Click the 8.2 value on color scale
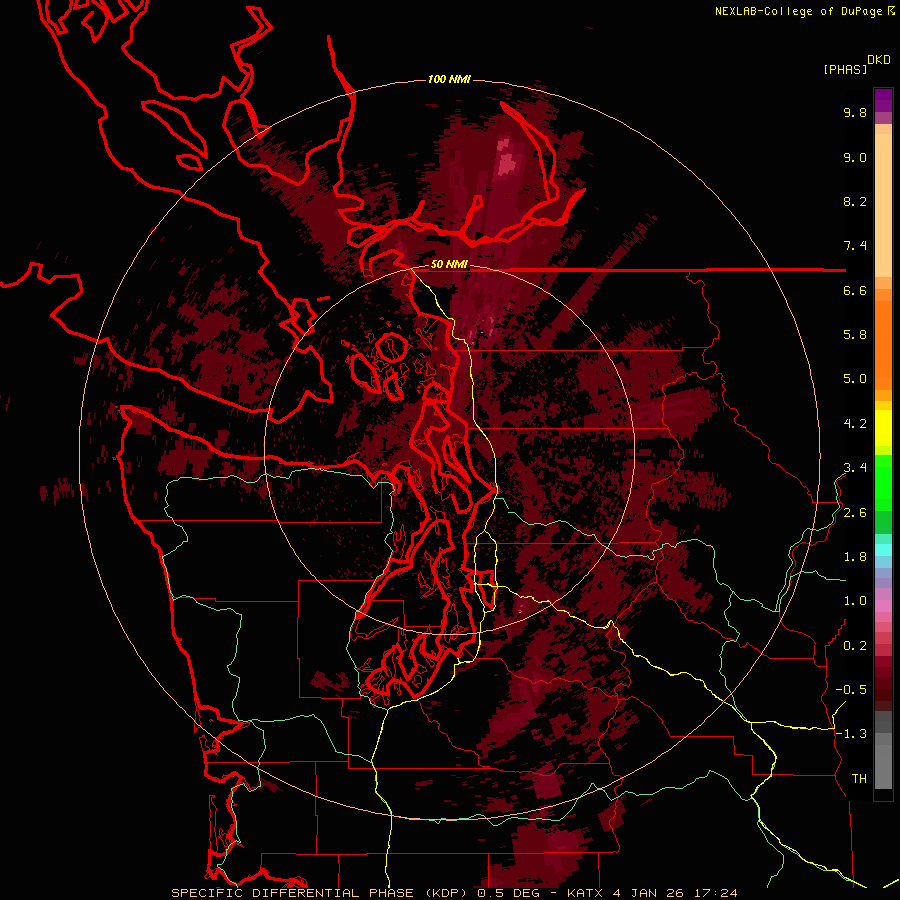 855,201
